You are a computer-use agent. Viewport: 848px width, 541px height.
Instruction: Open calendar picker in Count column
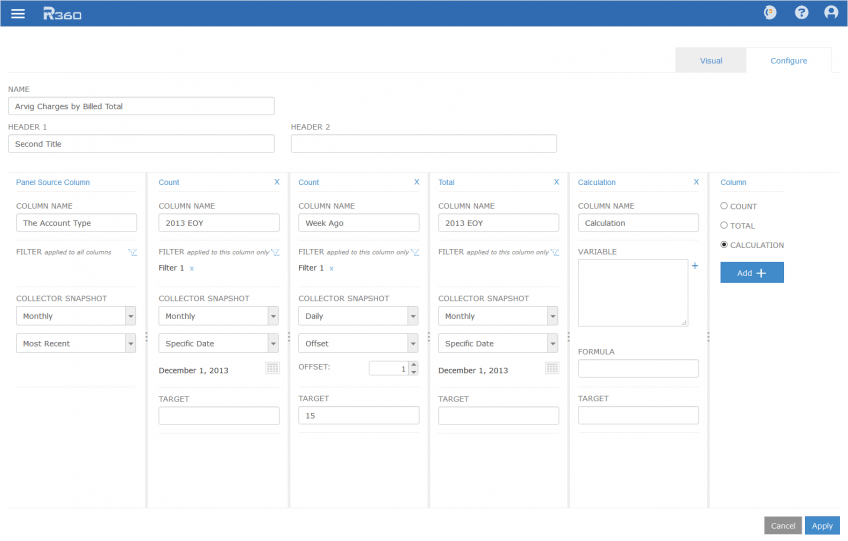273,368
